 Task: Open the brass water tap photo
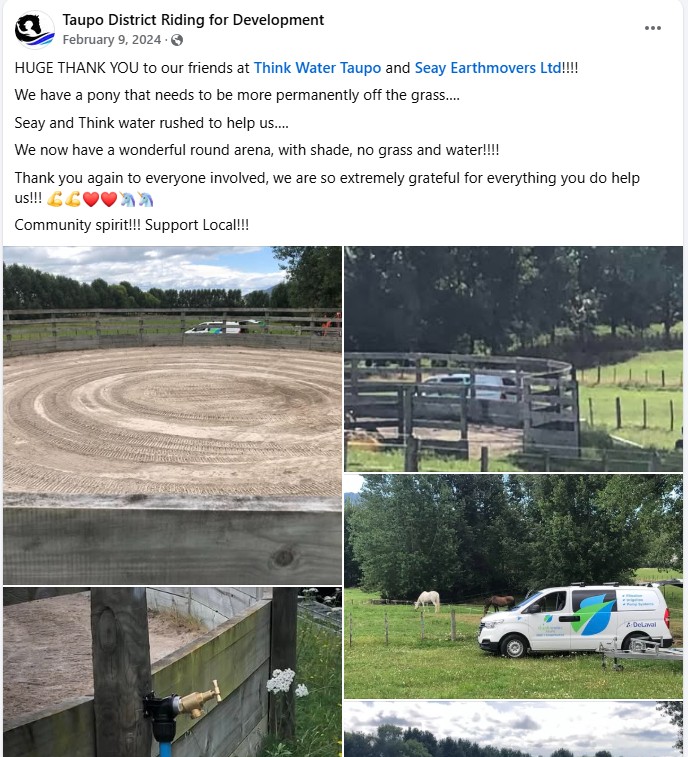point(172,672)
